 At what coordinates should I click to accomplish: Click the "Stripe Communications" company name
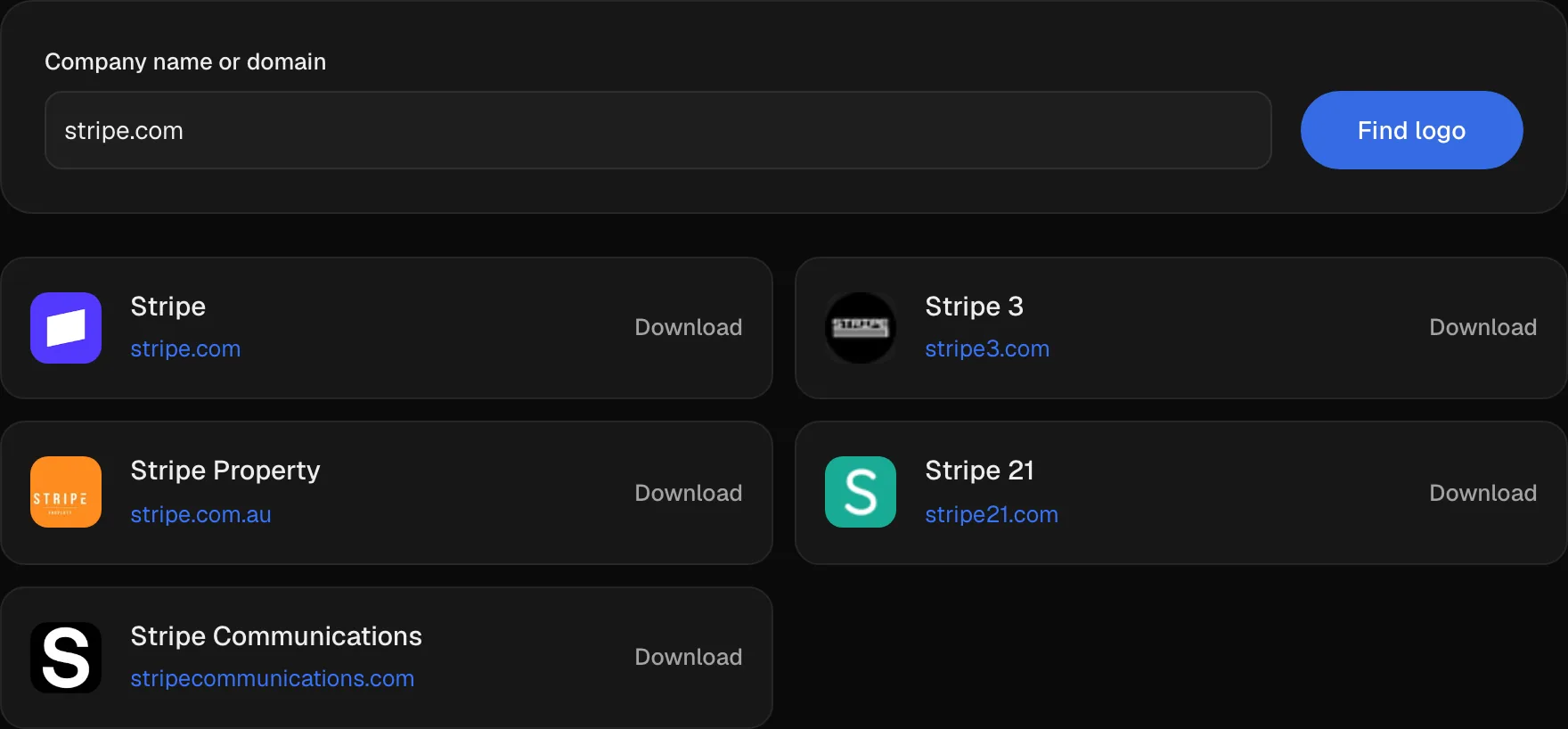pos(276,636)
